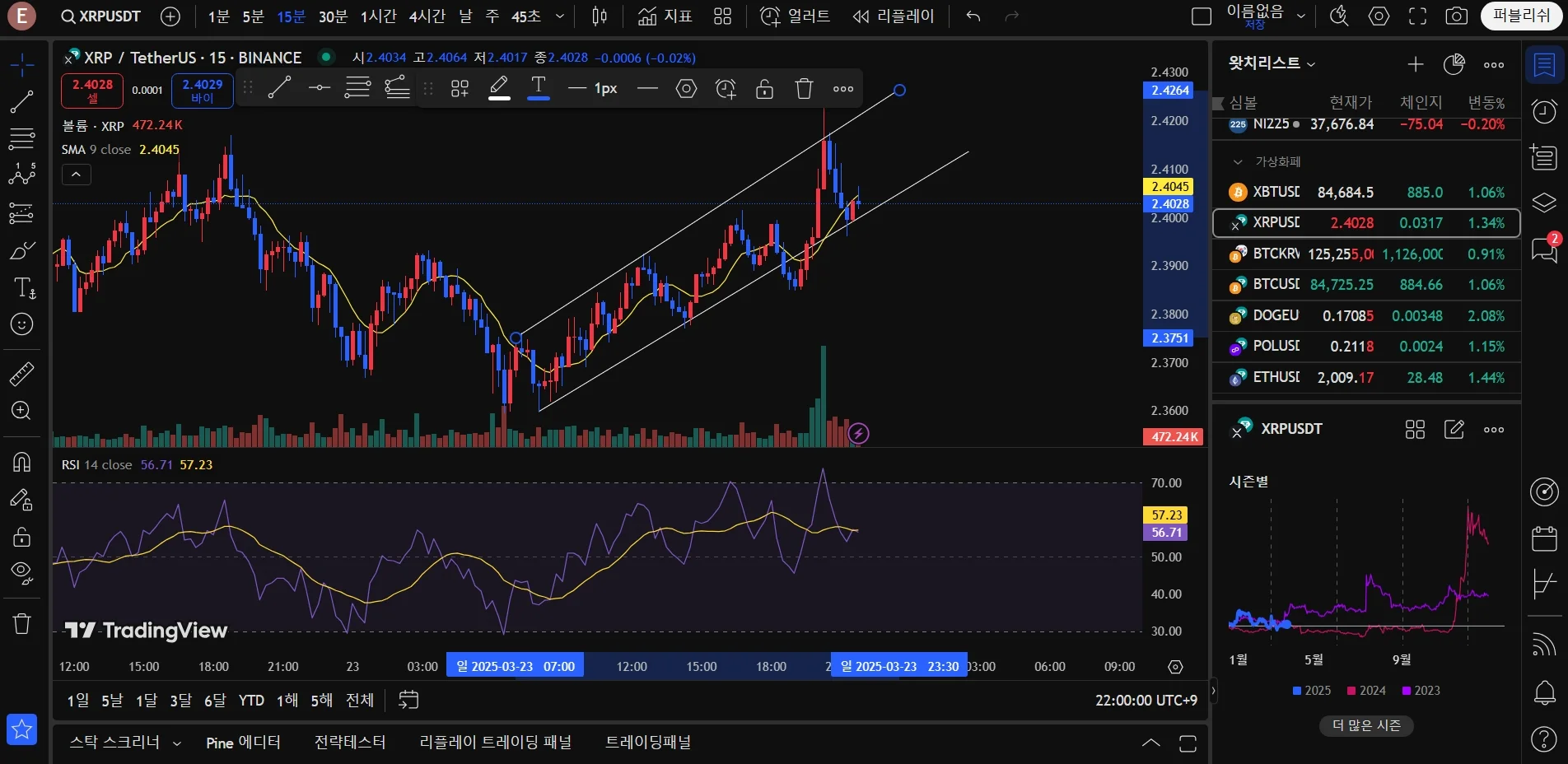Click the 더 많은 시즌 button

pyautogui.click(x=1366, y=725)
